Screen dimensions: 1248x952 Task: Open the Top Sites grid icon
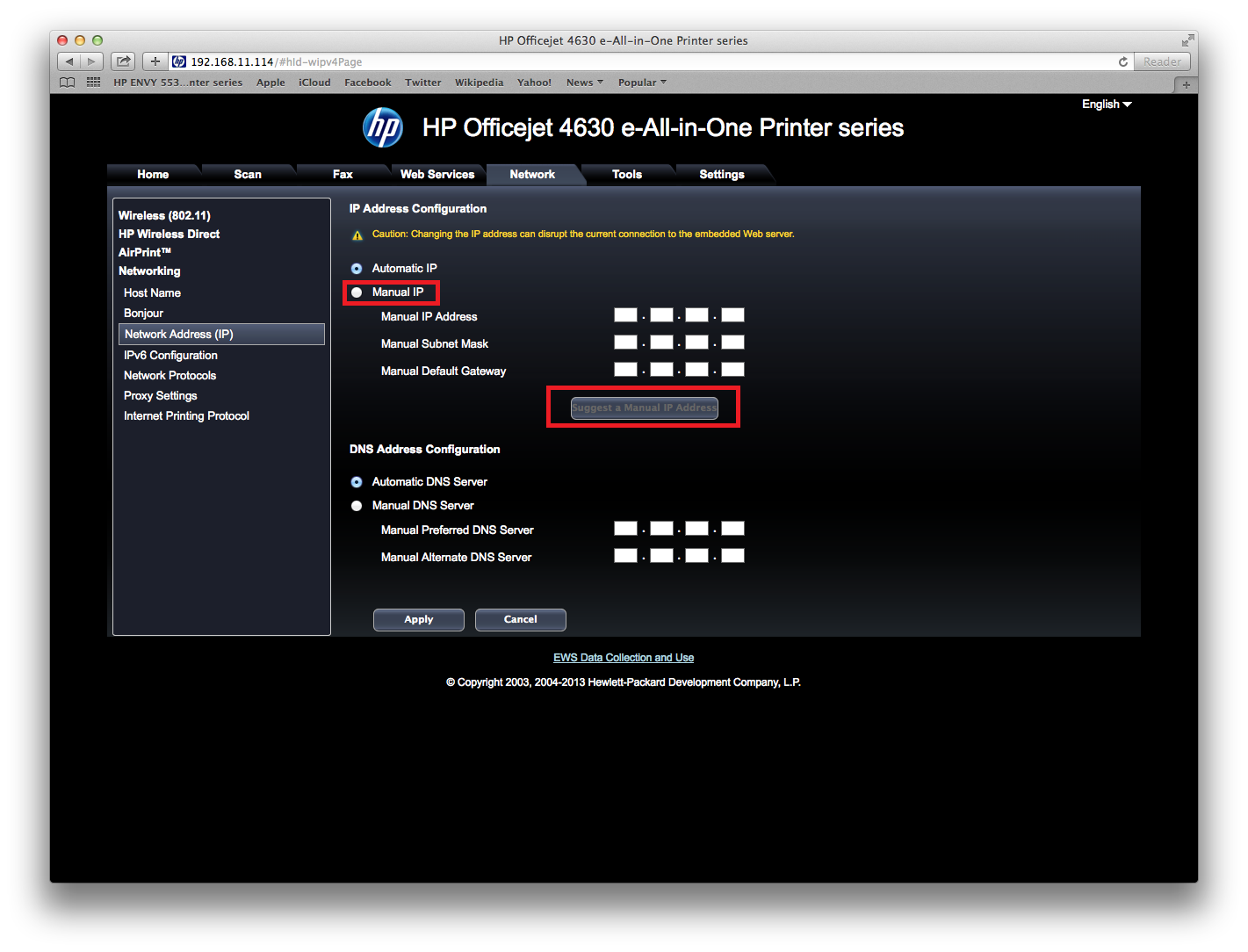(x=93, y=83)
